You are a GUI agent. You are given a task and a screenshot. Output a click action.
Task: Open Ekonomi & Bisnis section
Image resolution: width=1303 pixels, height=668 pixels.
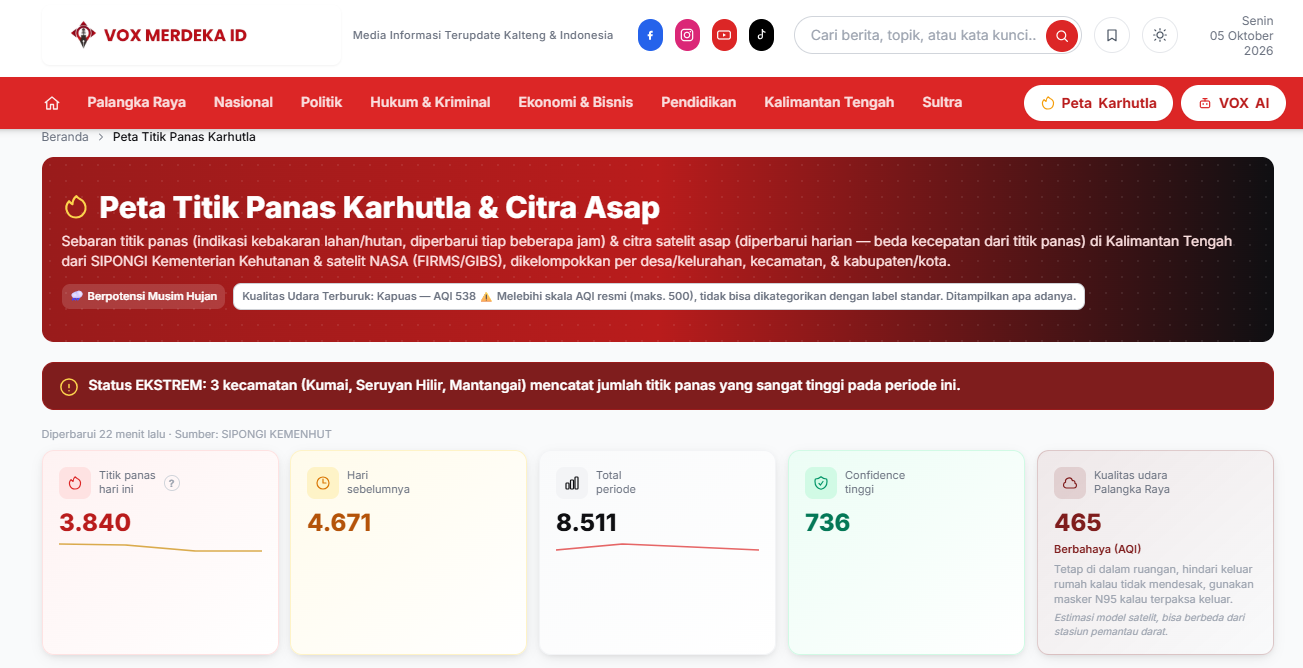tap(576, 102)
